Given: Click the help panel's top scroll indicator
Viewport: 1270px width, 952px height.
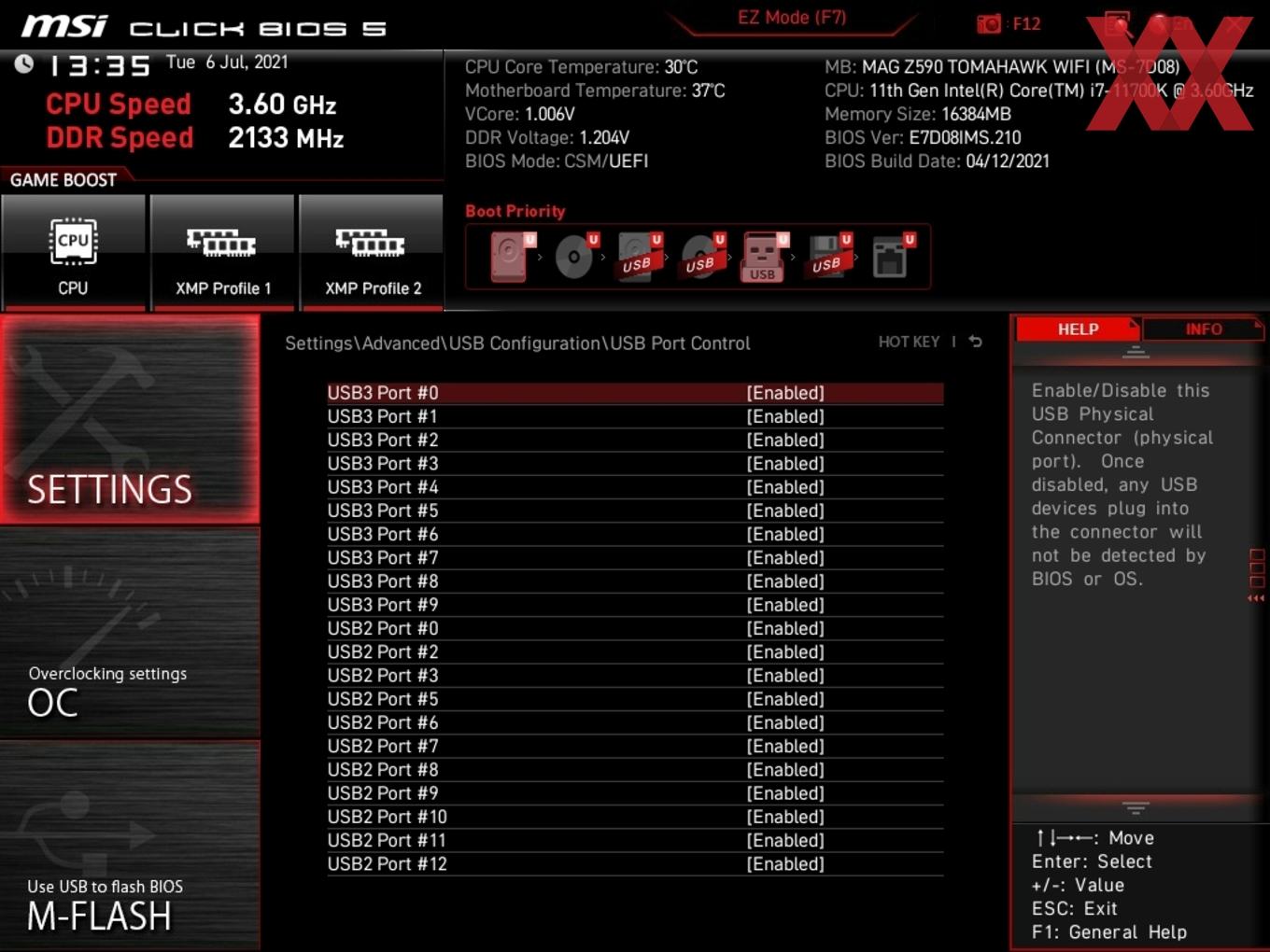Looking at the screenshot, I should tap(1136, 352).
